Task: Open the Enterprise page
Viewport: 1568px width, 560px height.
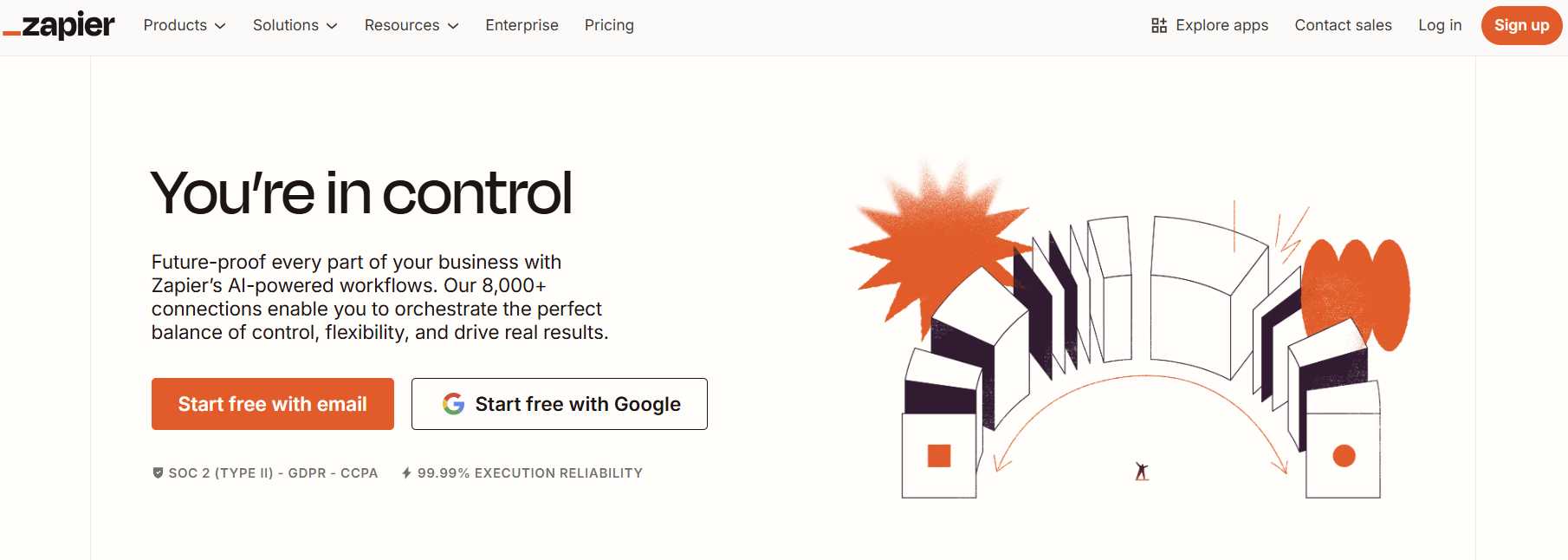Action: 522,25
